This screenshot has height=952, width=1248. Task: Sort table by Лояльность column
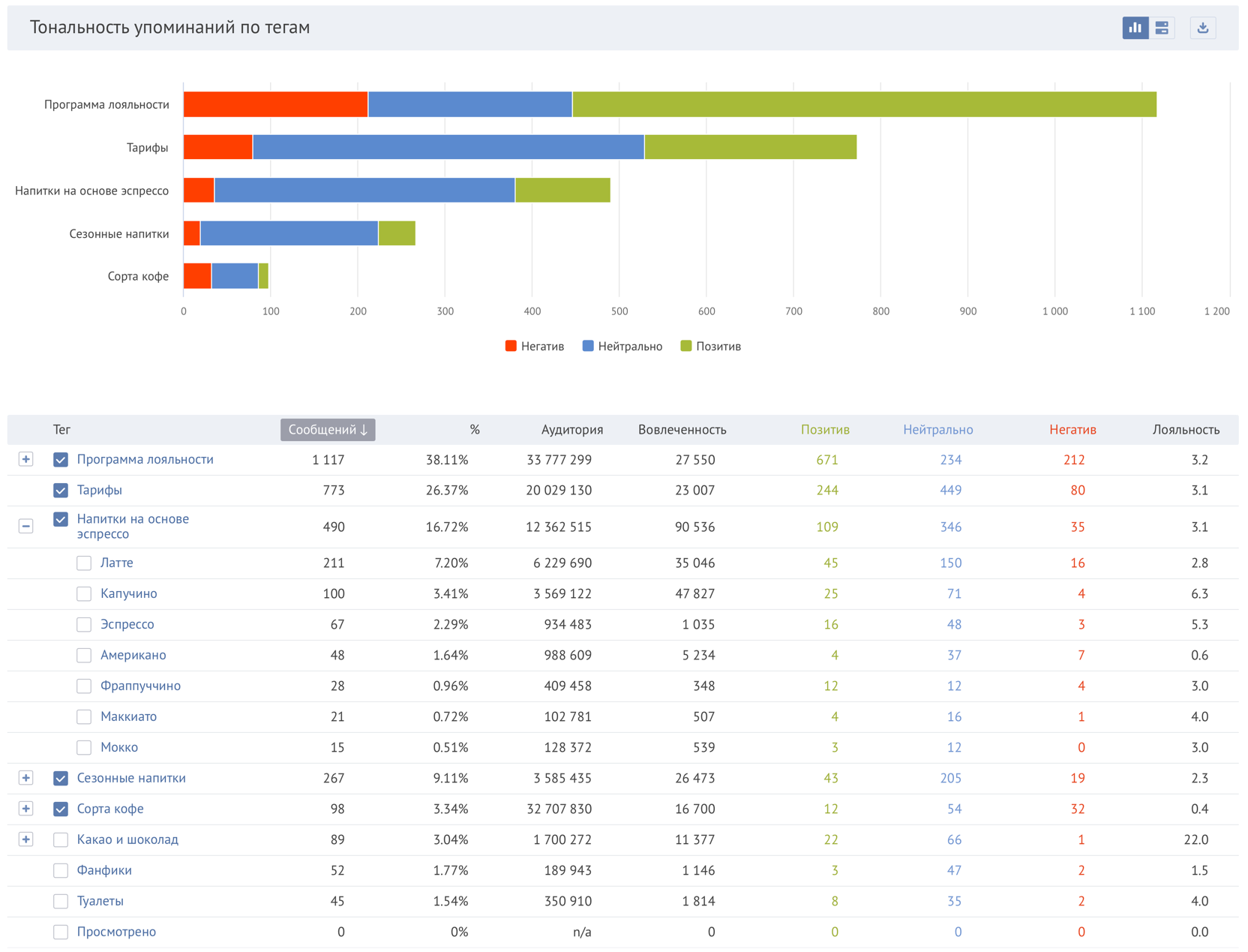point(1185,430)
